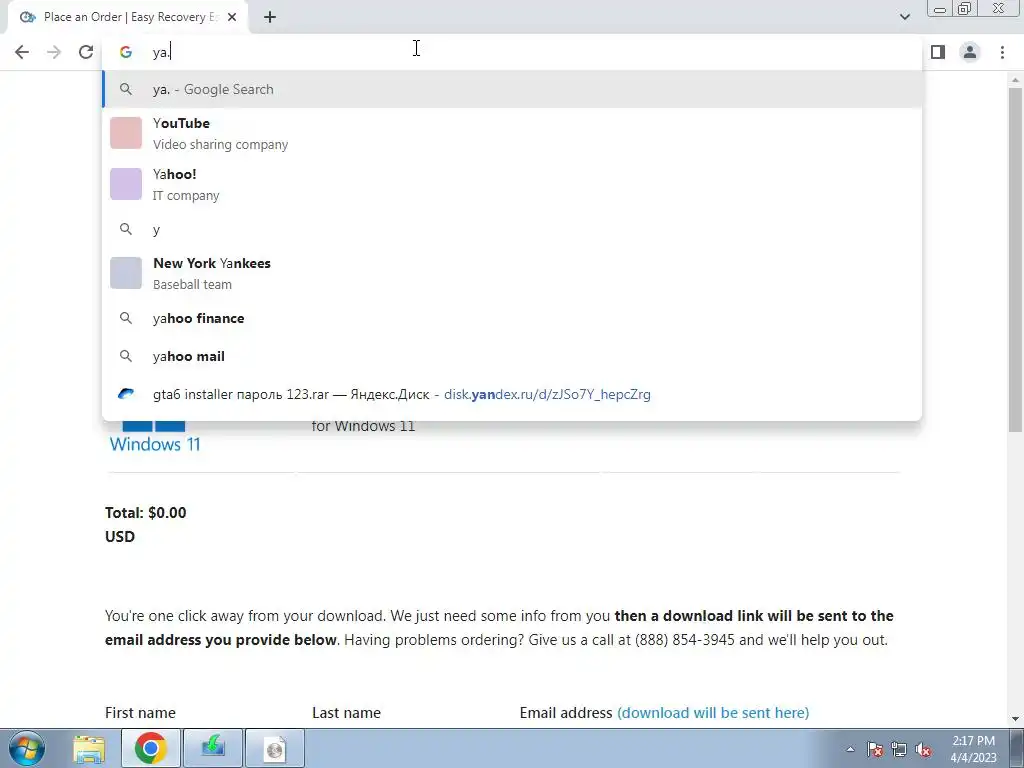The image size is (1024, 768).
Task: Choose New York Yankees suggestion
Action: 512,273
